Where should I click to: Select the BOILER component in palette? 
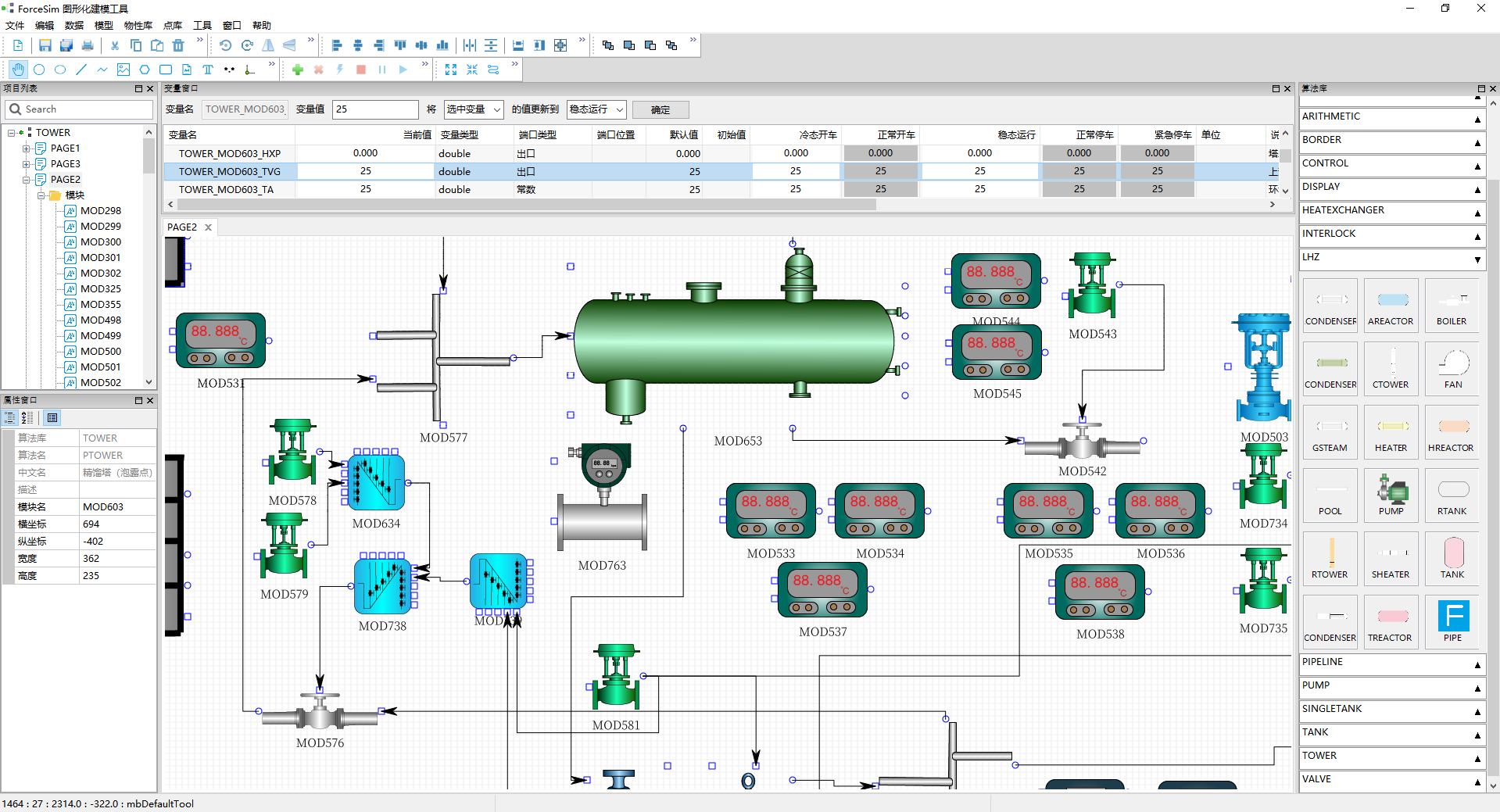pyautogui.click(x=1452, y=305)
